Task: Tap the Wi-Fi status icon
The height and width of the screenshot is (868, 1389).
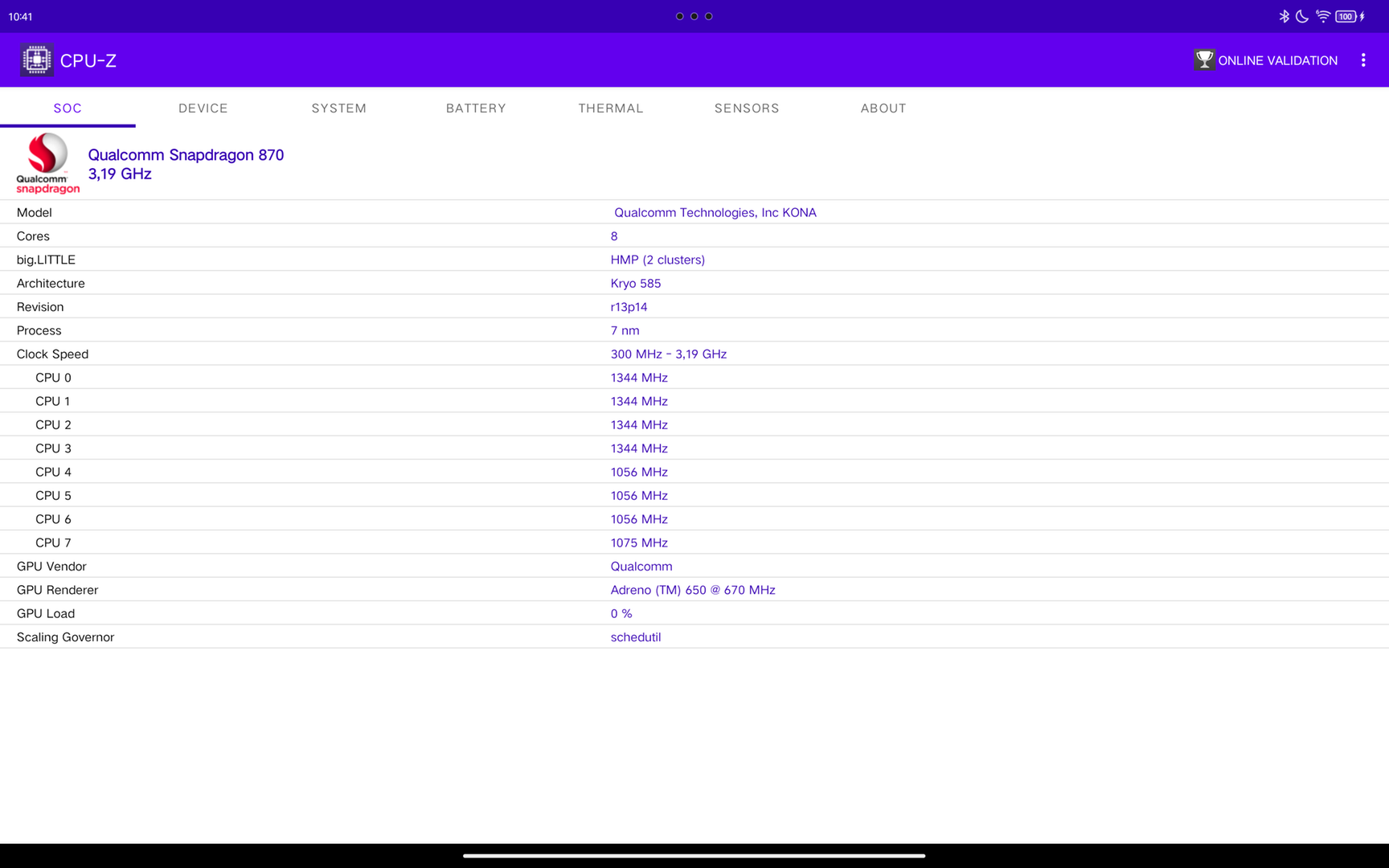Action: [x=1323, y=16]
